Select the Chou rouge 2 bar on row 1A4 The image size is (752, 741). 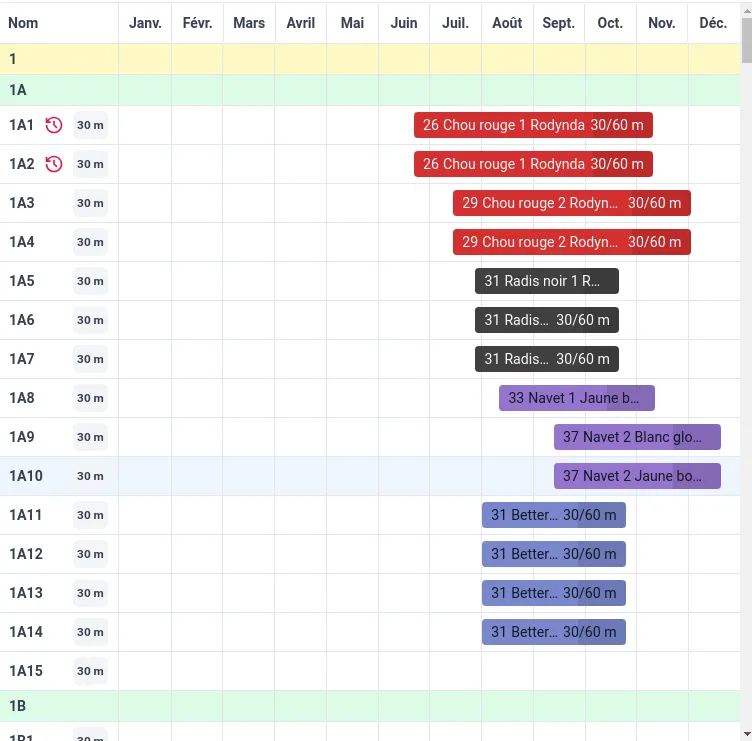[x=571, y=242]
